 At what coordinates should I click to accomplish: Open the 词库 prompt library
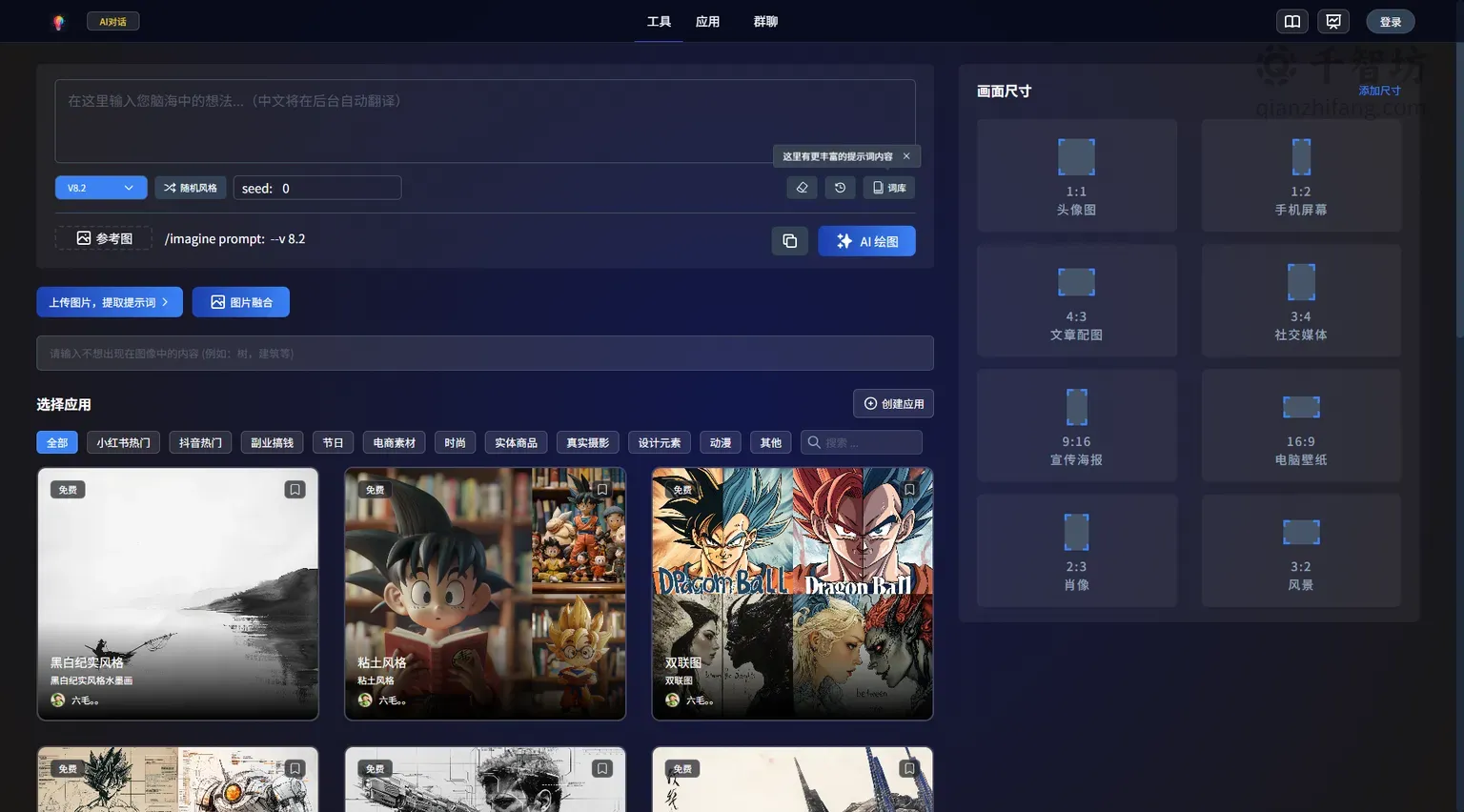889,188
